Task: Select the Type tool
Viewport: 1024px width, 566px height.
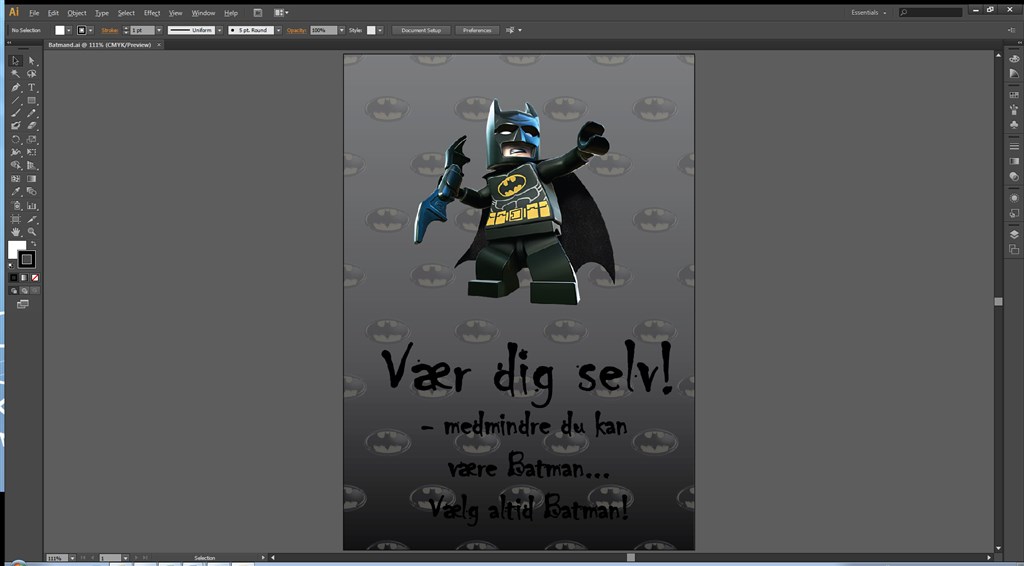Action: (x=31, y=87)
